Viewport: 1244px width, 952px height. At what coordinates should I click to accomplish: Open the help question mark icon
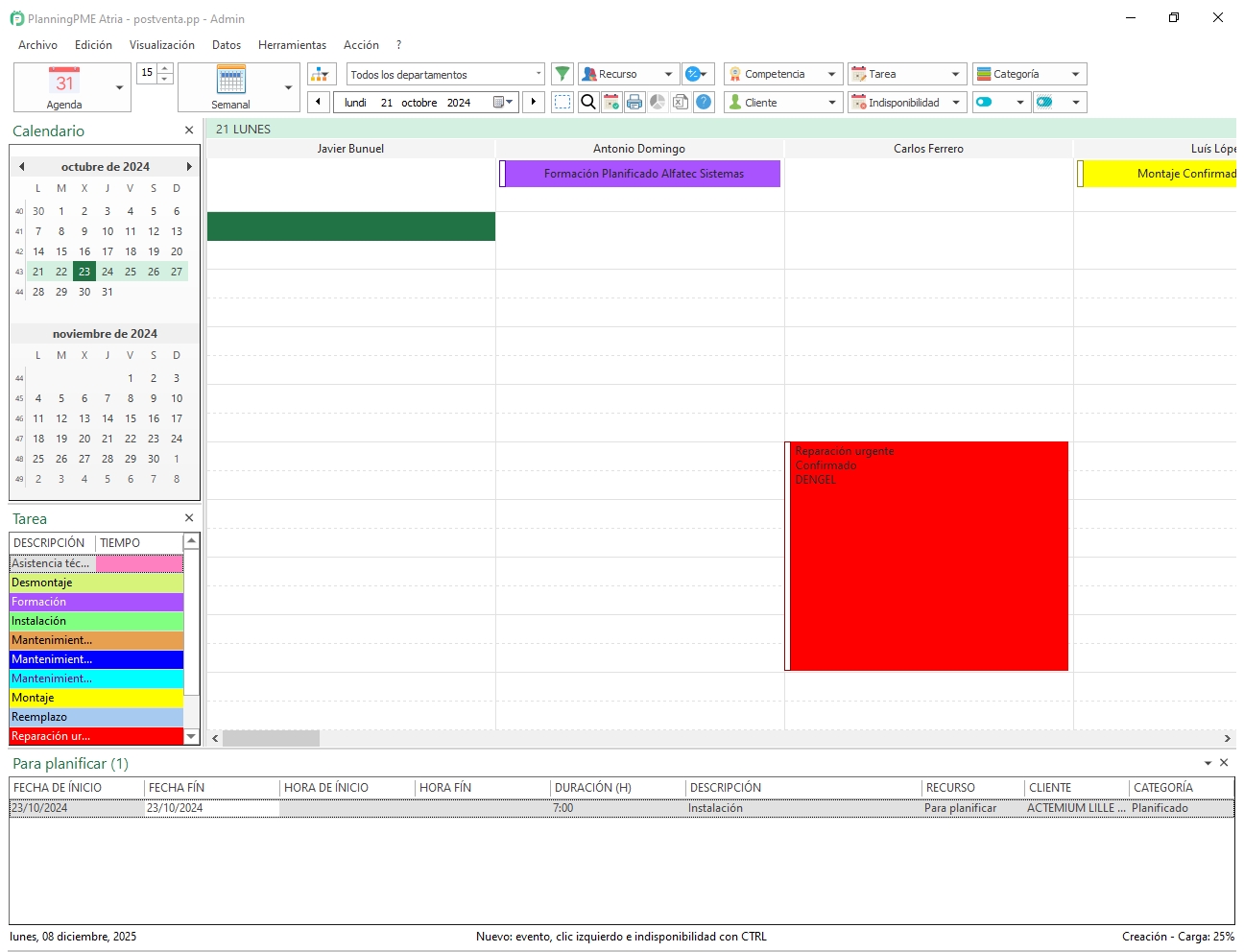tap(704, 102)
